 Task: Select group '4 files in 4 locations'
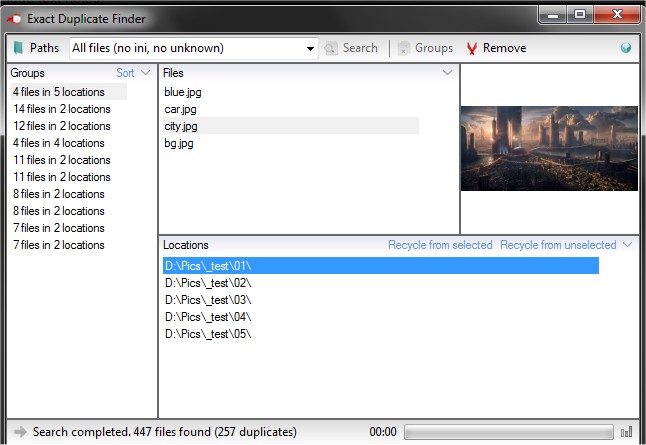pos(59,143)
